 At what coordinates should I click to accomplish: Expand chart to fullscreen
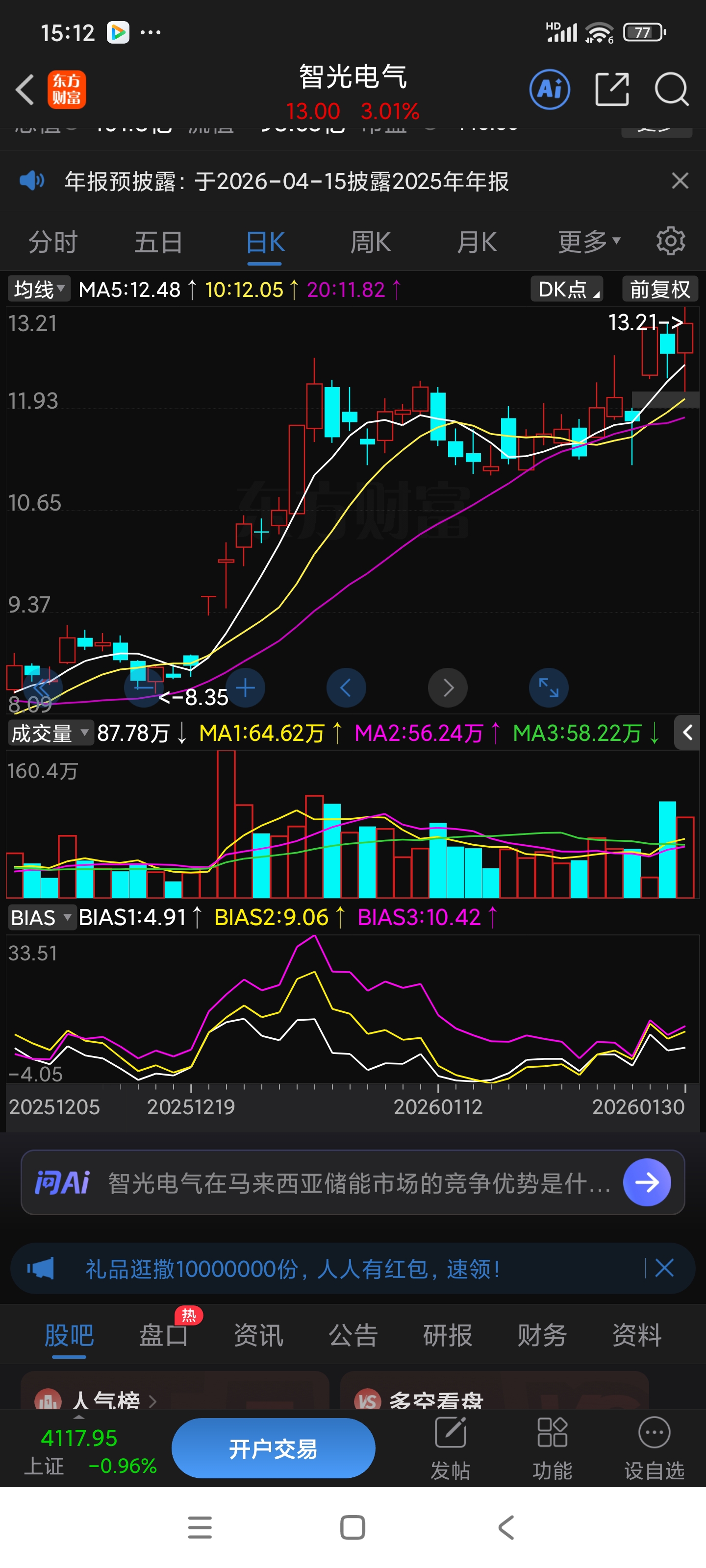click(549, 688)
